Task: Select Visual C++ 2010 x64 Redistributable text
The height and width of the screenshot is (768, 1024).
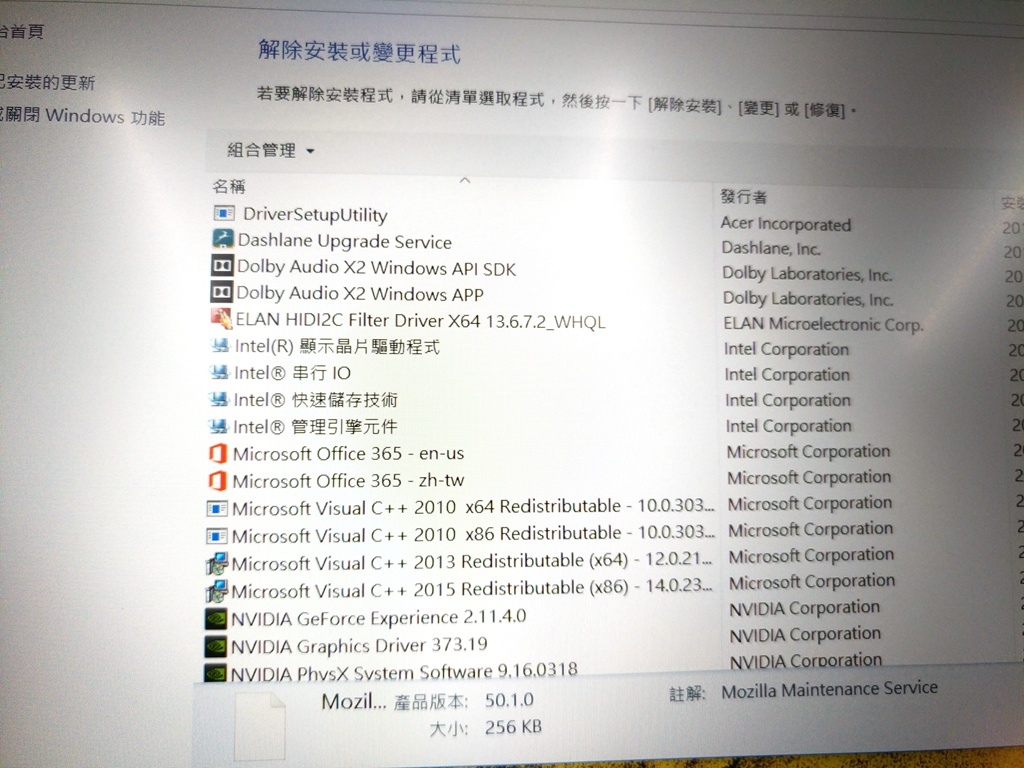Action: [x=473, y=507]
